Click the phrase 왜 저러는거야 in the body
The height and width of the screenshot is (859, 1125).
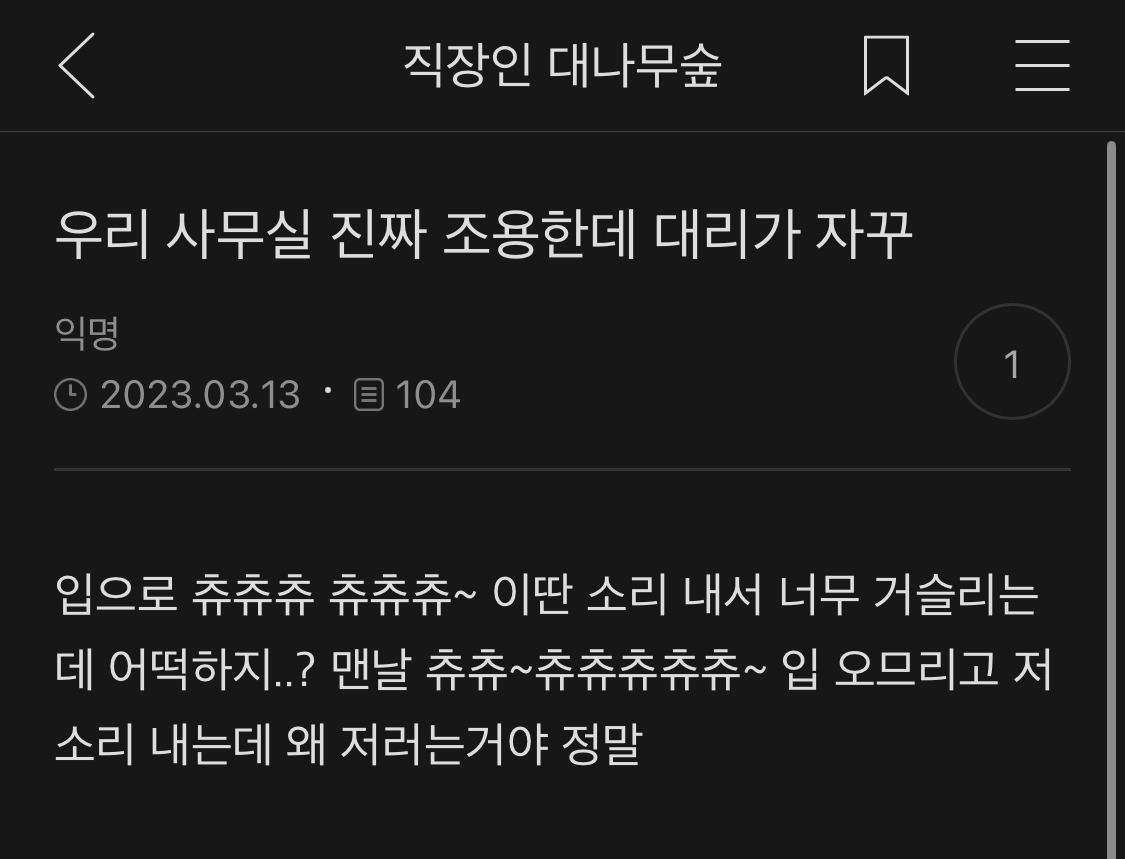[x=417, y=744]
